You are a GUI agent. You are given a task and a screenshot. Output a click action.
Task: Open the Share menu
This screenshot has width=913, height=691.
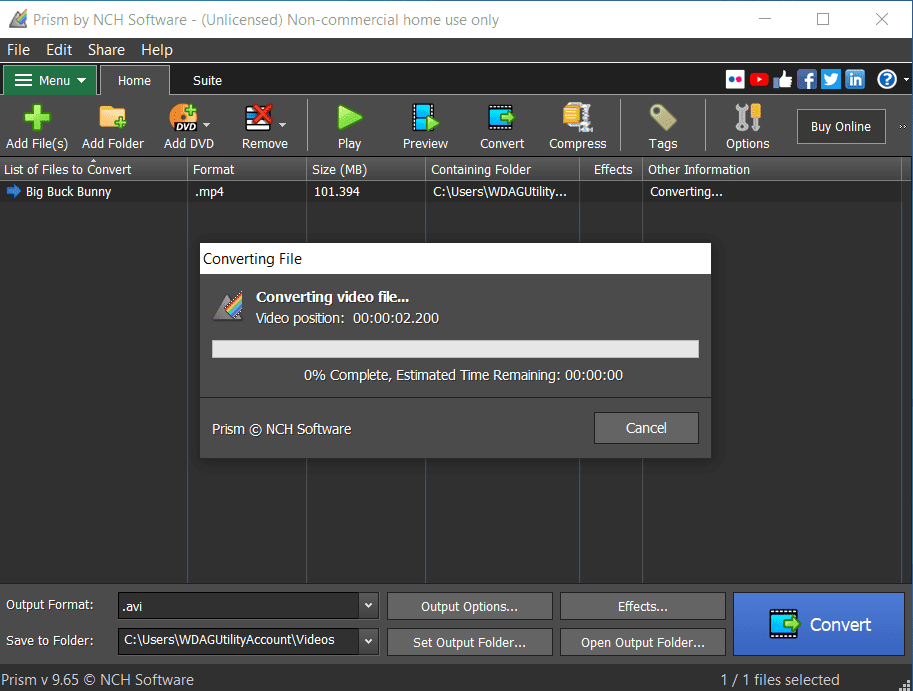[106, 50]
